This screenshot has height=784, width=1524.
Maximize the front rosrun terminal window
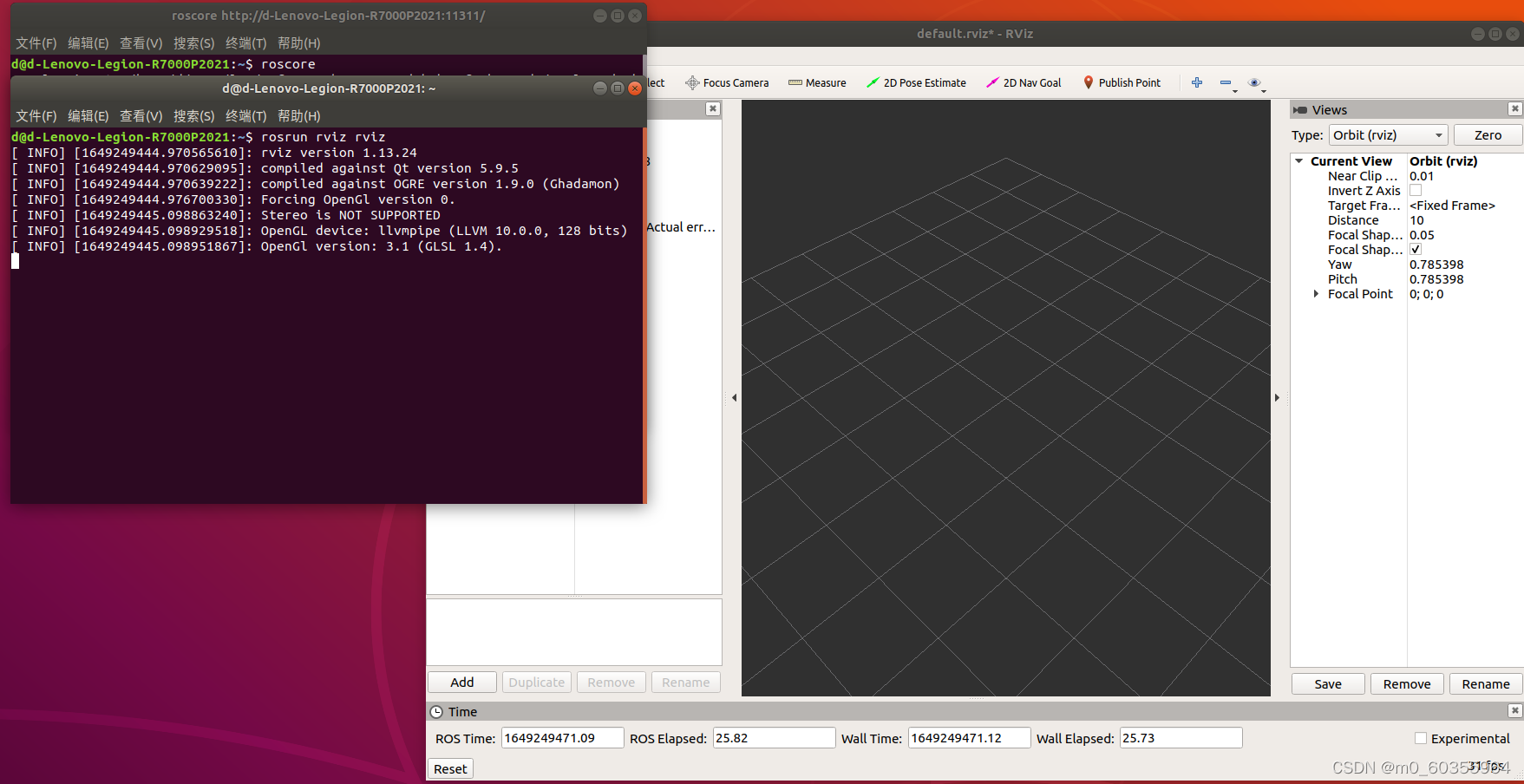coord(618,88)
